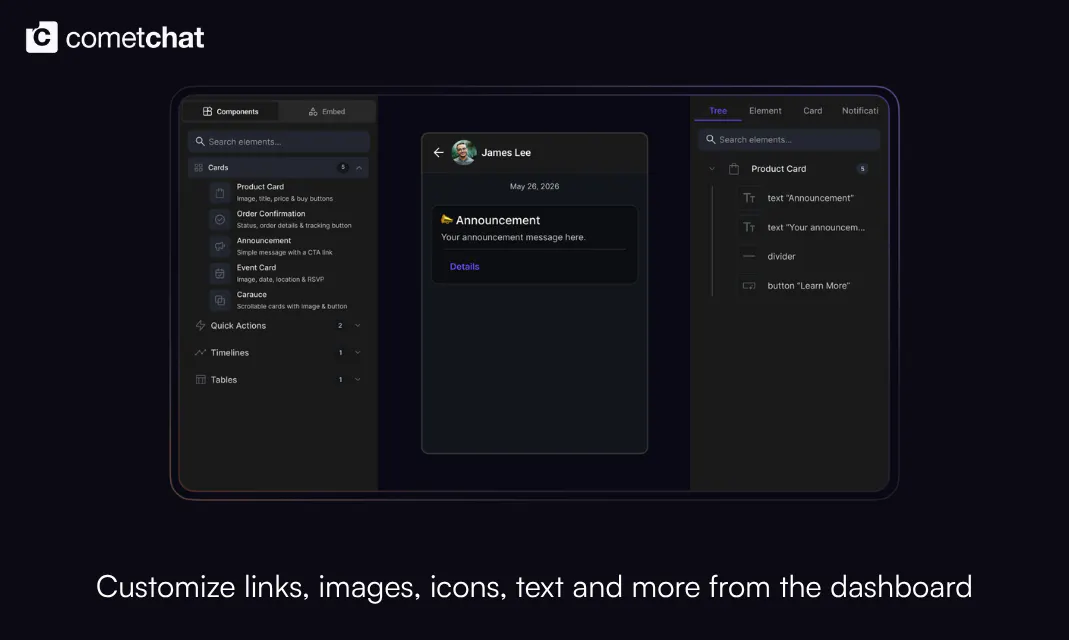Click the Tables grid icon
The height and width of the screenshot is (640, 1069).
tap(200, 380)
